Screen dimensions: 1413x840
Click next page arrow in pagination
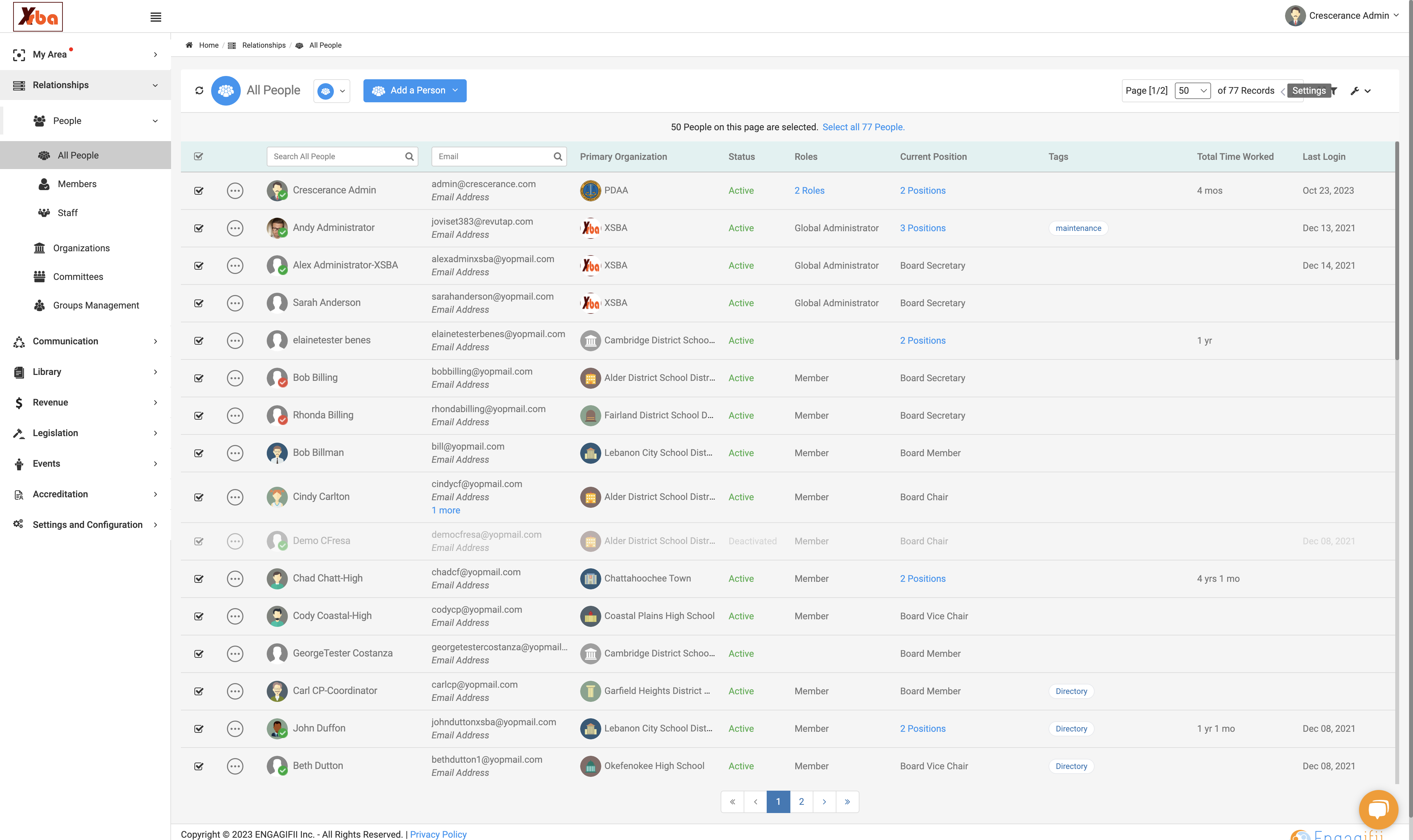point(824,802)
